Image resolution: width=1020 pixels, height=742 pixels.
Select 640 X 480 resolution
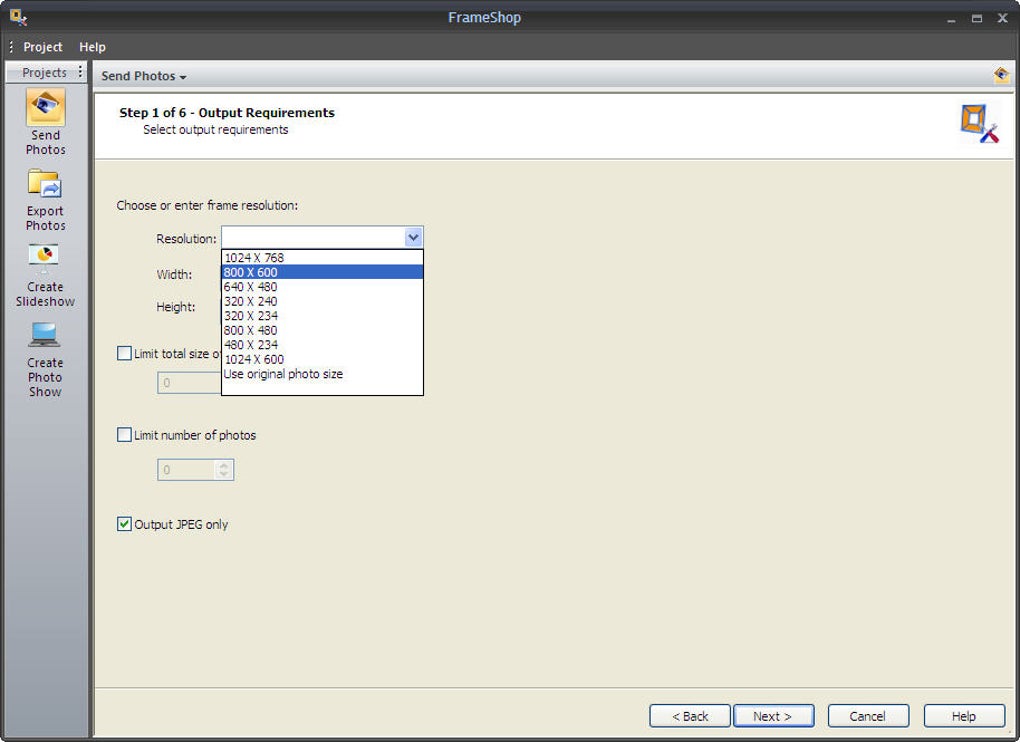322,287
